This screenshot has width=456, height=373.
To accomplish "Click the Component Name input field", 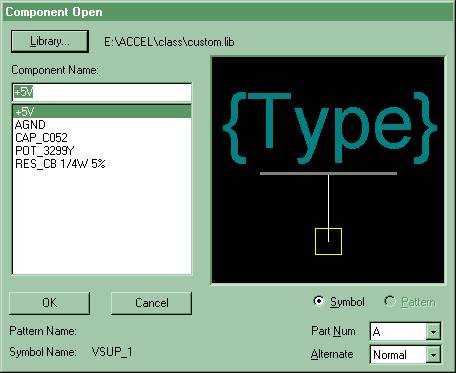I will pyautogui.click(x=102, y=92).
